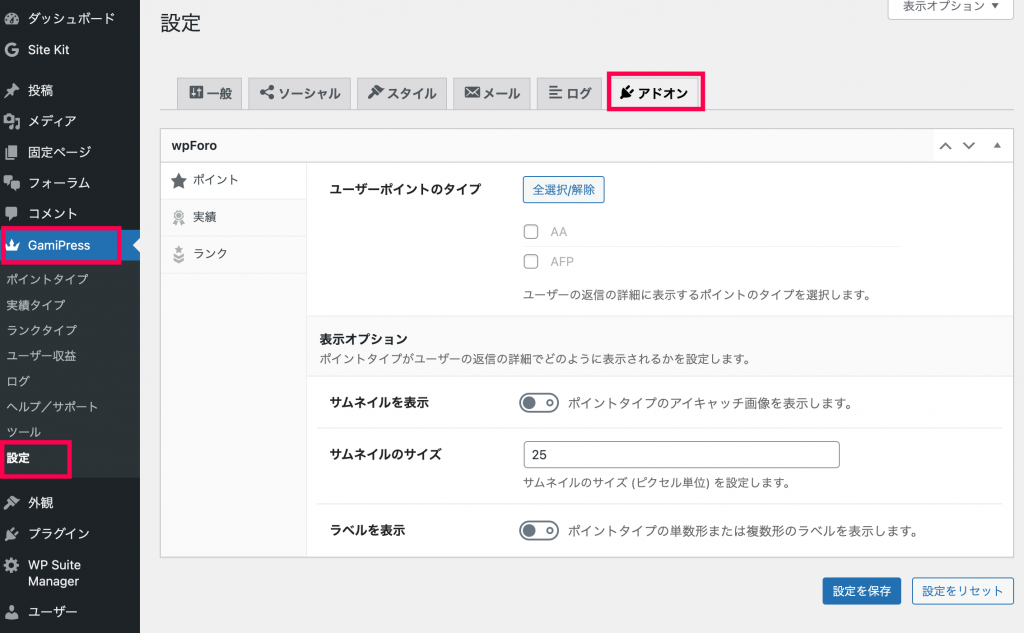1024x633 pixels.
Task: Switch to the ソーシャル tab
Action: (x=300, y=93)
